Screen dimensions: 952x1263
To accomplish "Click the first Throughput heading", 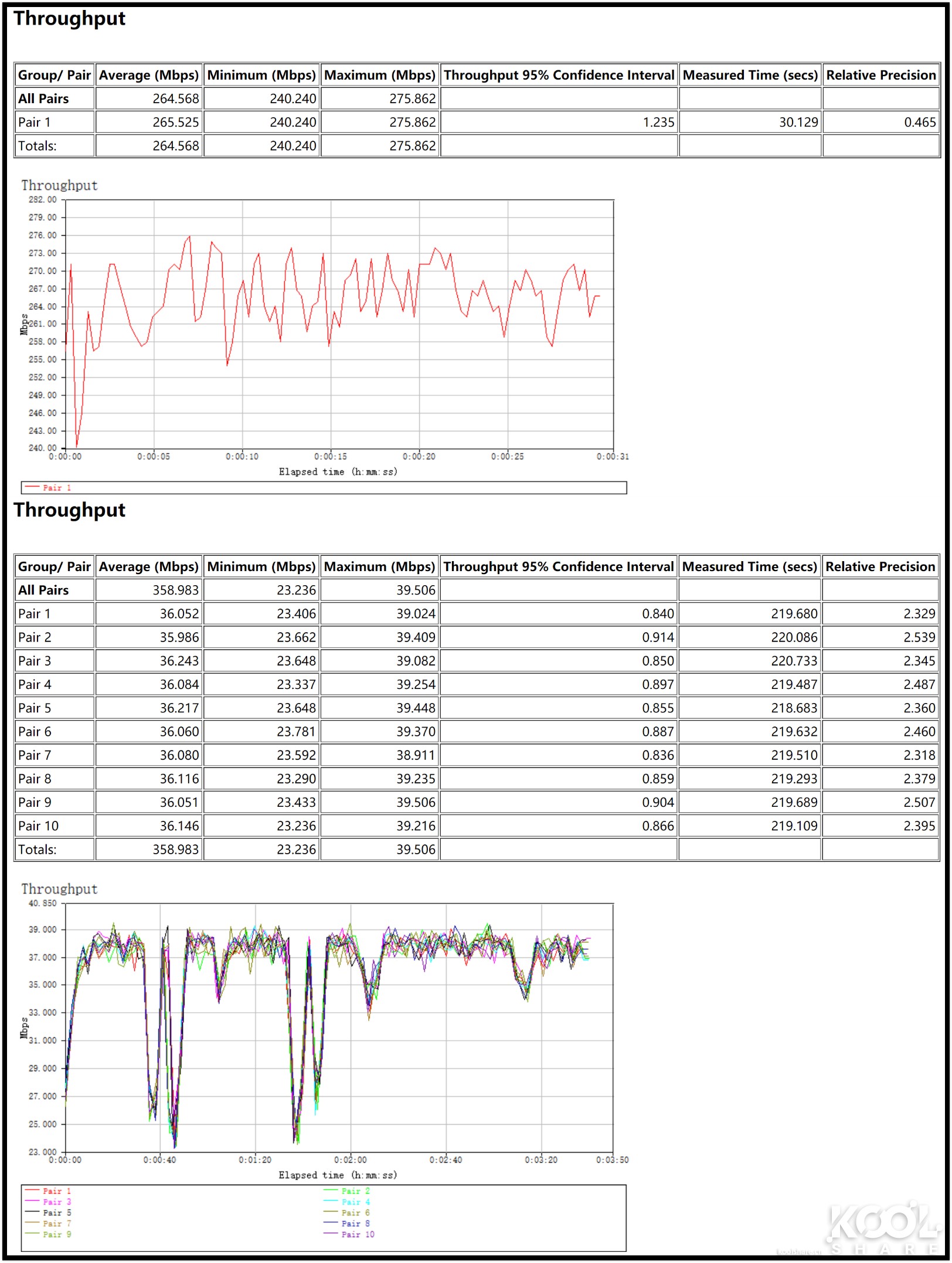I will (70, 19).
